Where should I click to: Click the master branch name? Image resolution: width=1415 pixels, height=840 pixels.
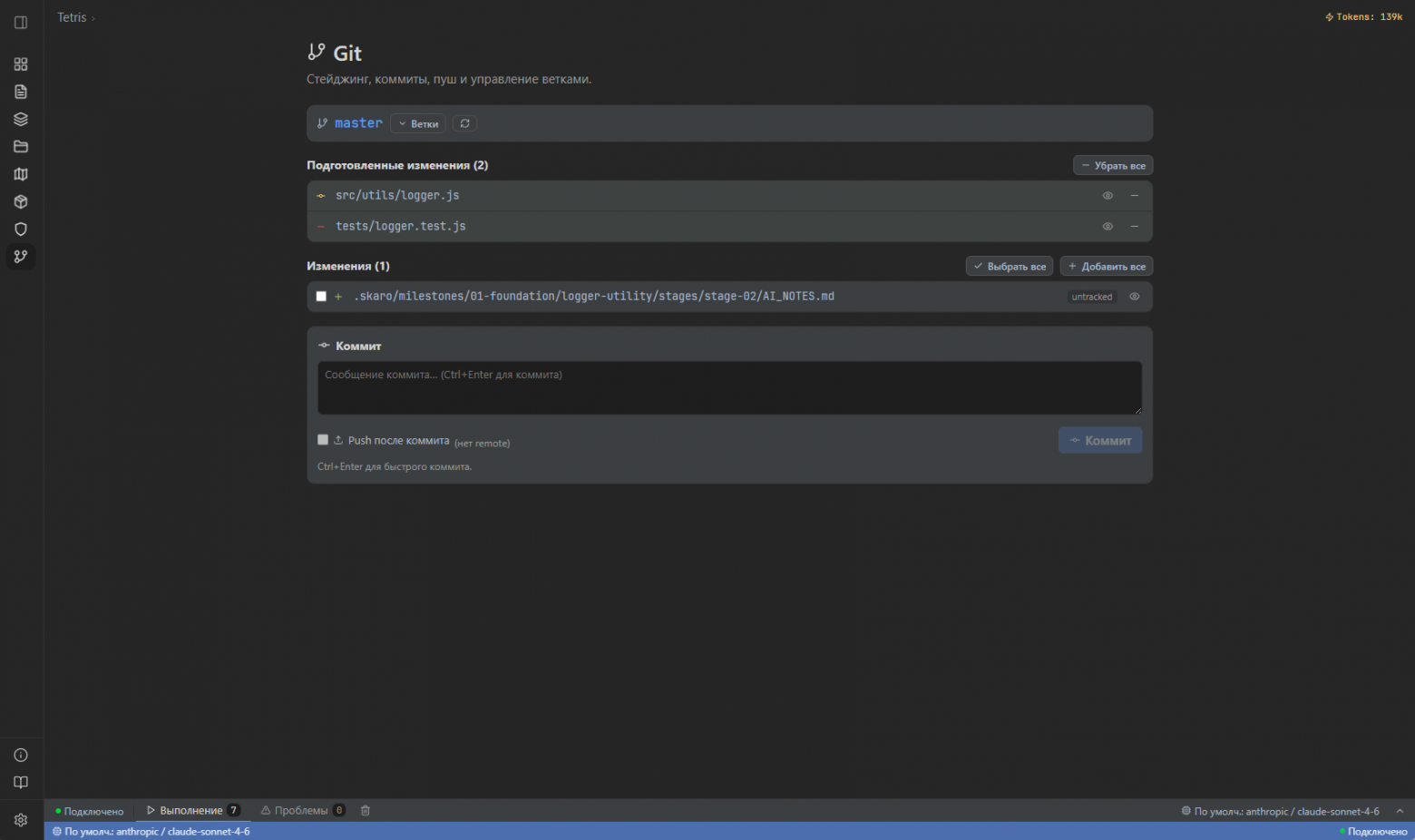pyautogui.click(x=358, y=123)
